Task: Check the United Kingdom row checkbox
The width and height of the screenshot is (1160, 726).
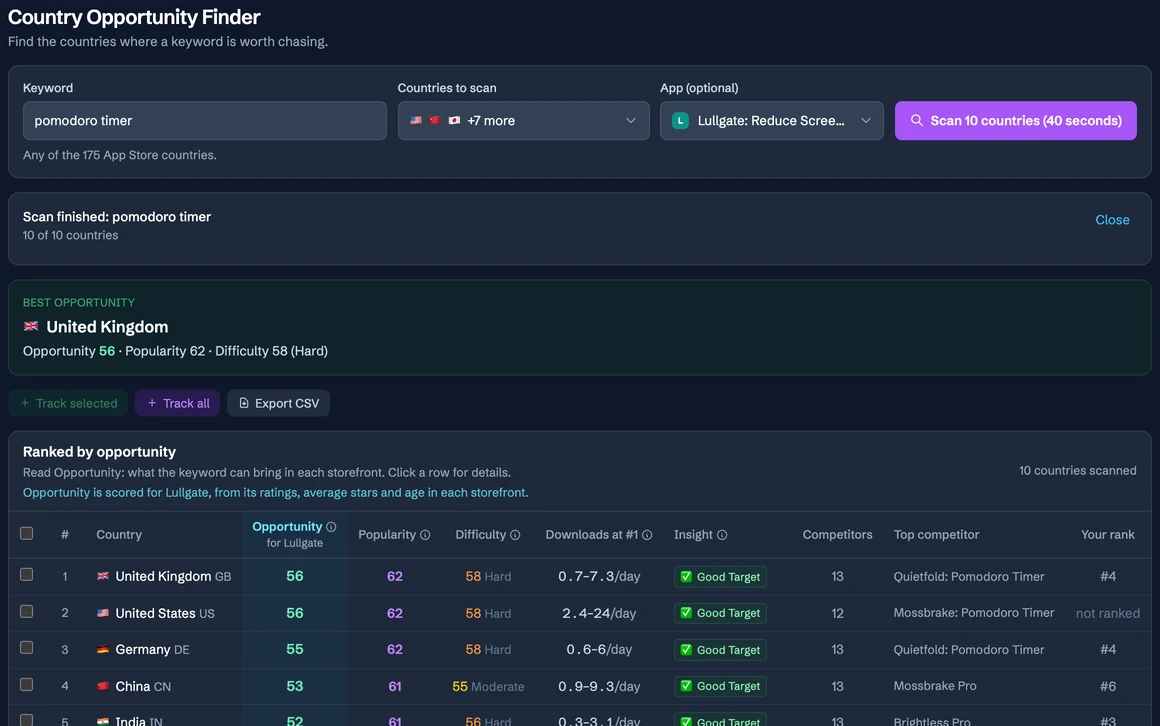Action: coord(27,574)
